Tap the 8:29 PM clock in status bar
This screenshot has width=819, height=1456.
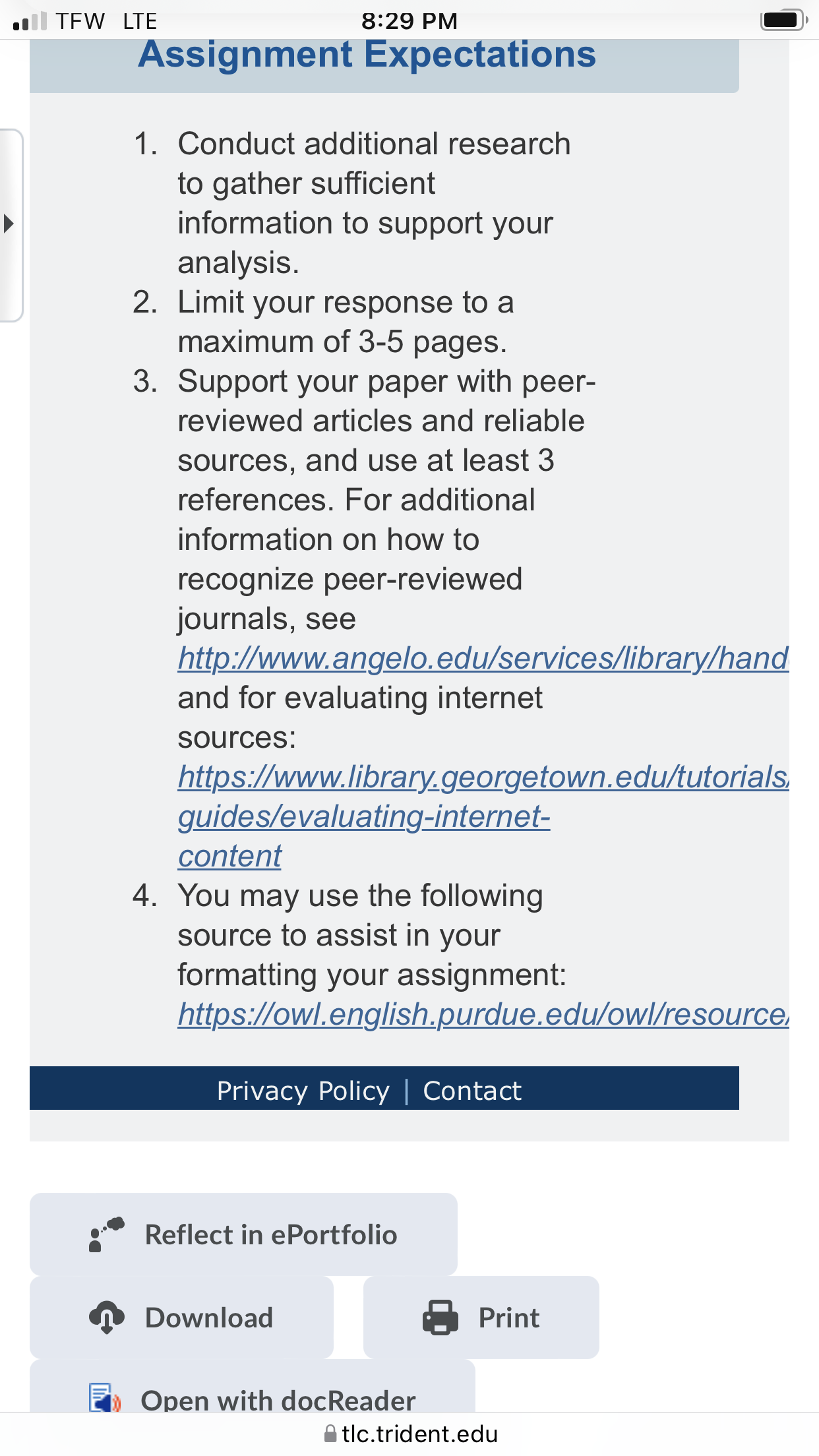click(x=409, y=21)
